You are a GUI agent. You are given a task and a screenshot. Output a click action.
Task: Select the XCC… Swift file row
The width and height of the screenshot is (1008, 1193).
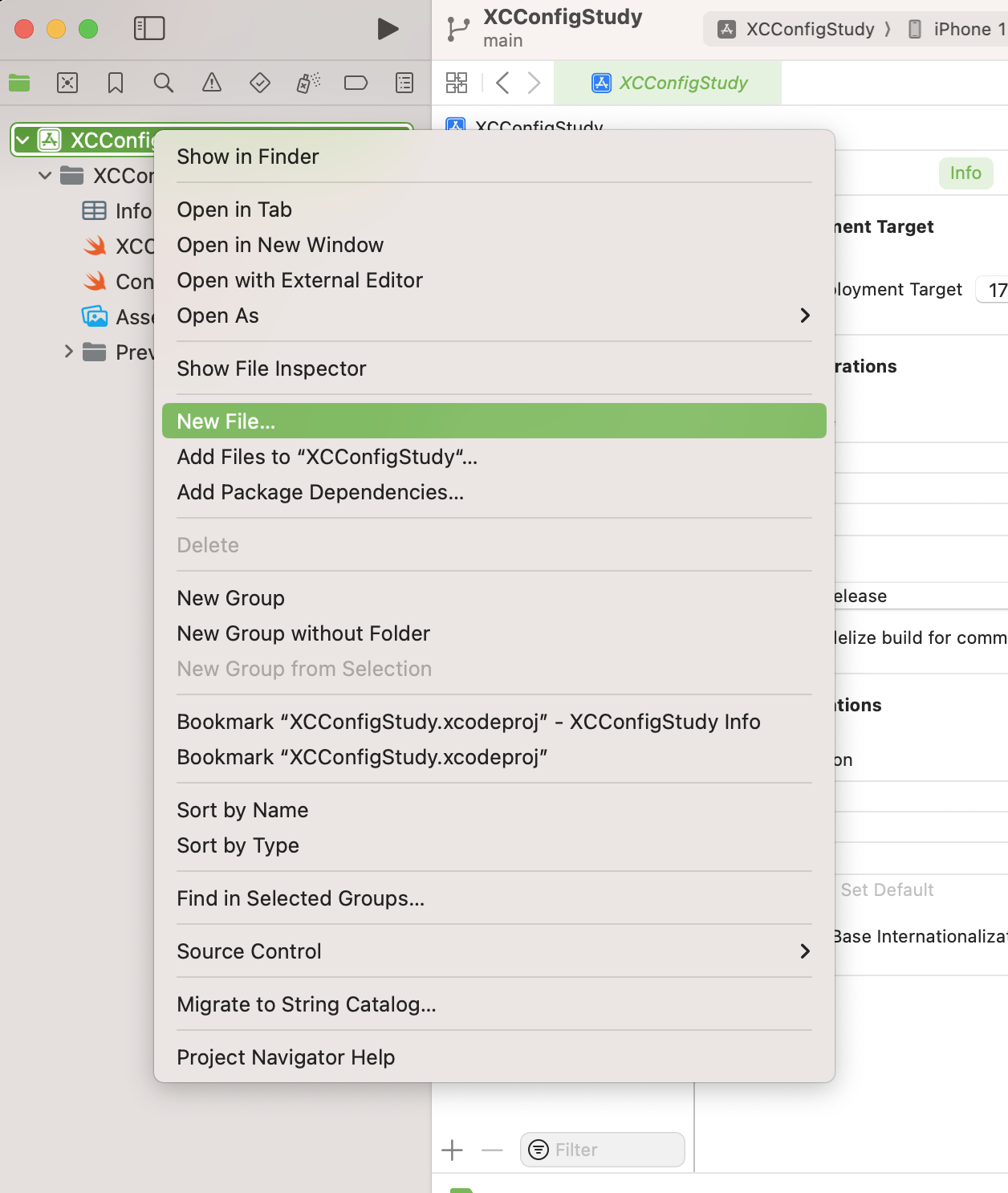pyautogui.click(x=117, y=246)
